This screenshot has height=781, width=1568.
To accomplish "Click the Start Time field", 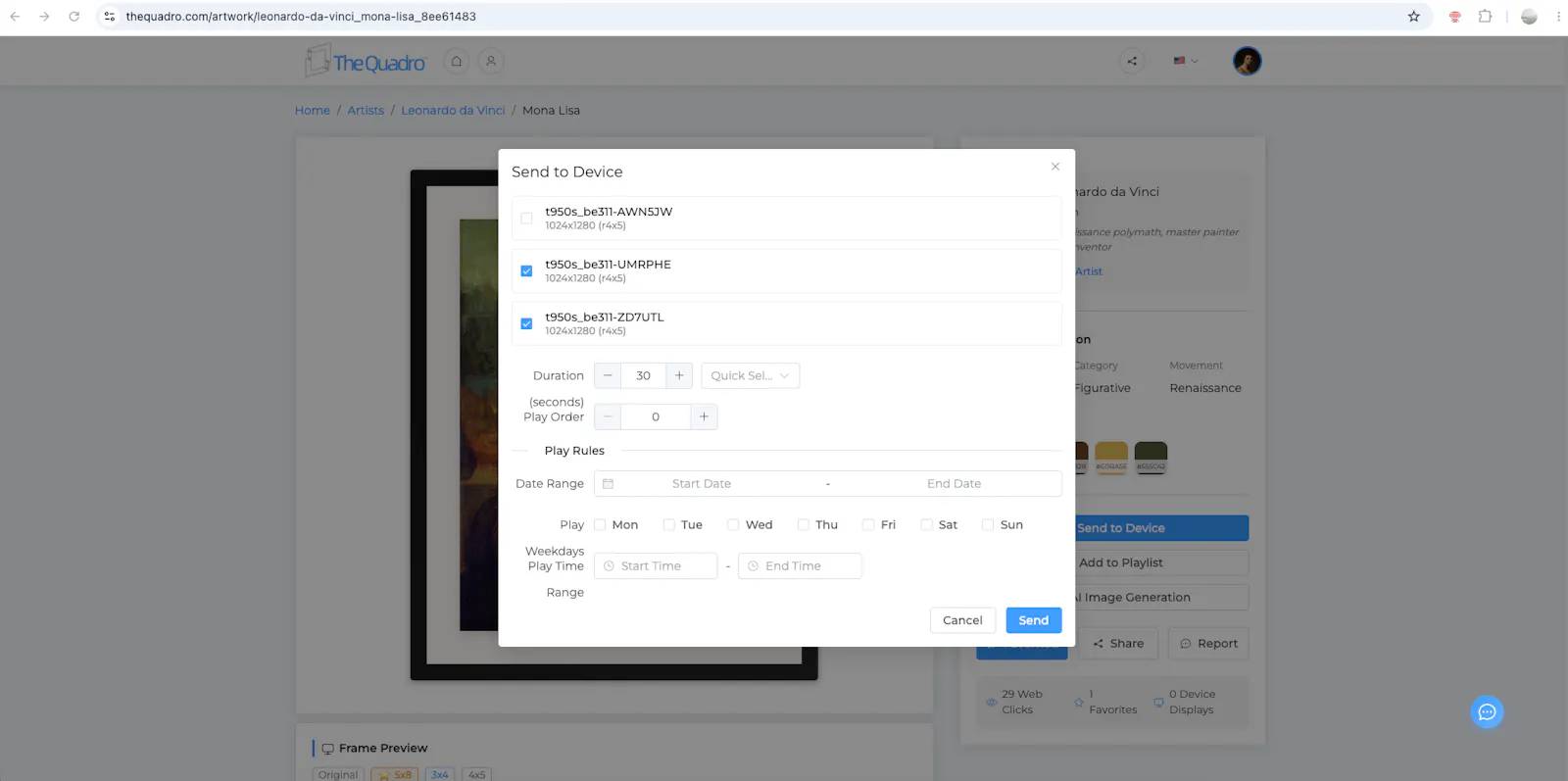I will pyautogui.click(x=656, y=566).
